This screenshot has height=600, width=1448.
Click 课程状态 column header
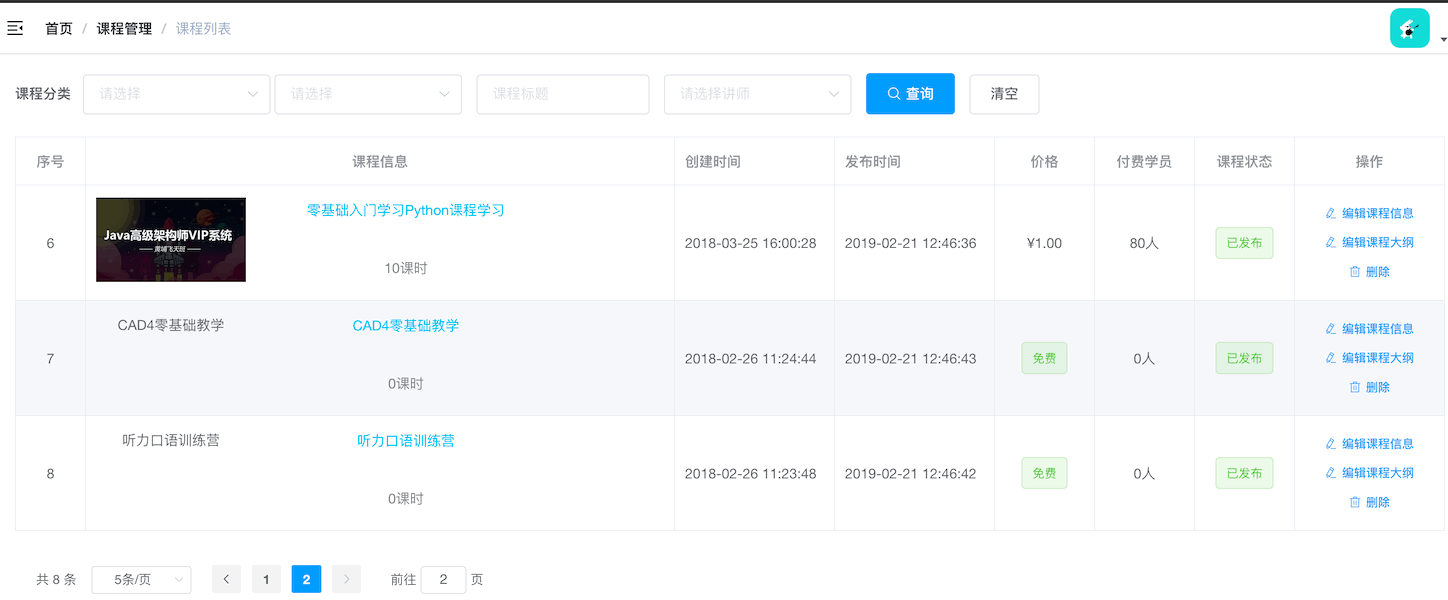(x=1244, y=161)
